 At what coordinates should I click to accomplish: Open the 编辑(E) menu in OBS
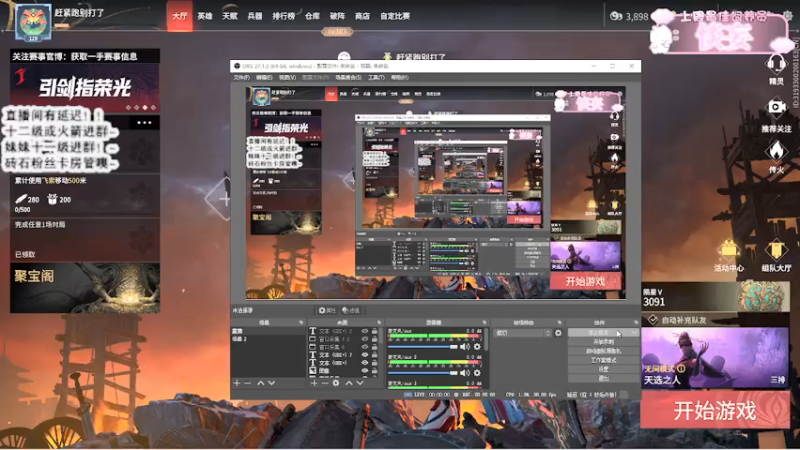[264, 78]
